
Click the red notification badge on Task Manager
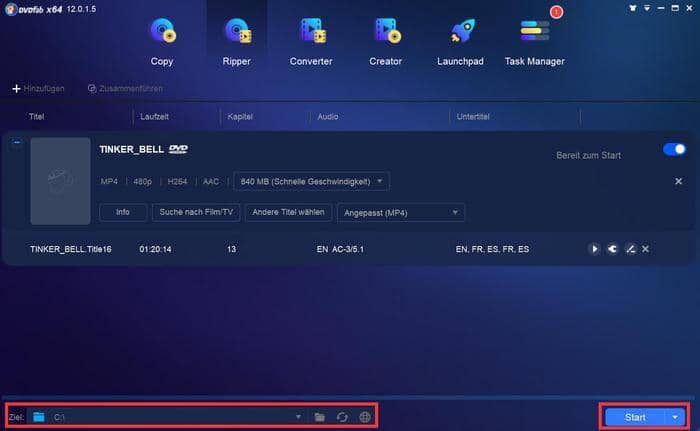556,12
